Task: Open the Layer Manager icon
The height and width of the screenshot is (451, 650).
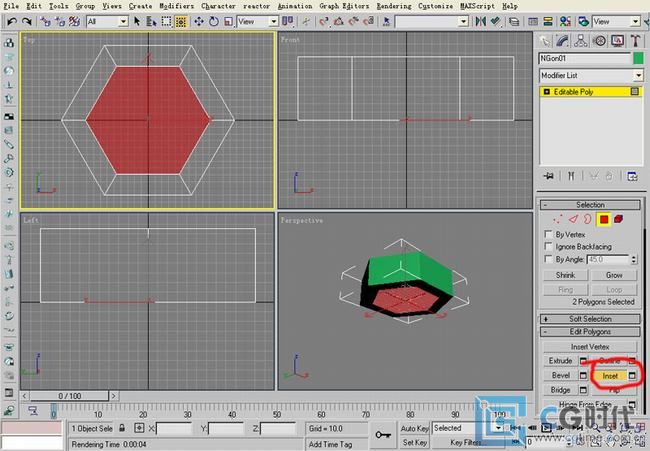Action: point(514,21)
